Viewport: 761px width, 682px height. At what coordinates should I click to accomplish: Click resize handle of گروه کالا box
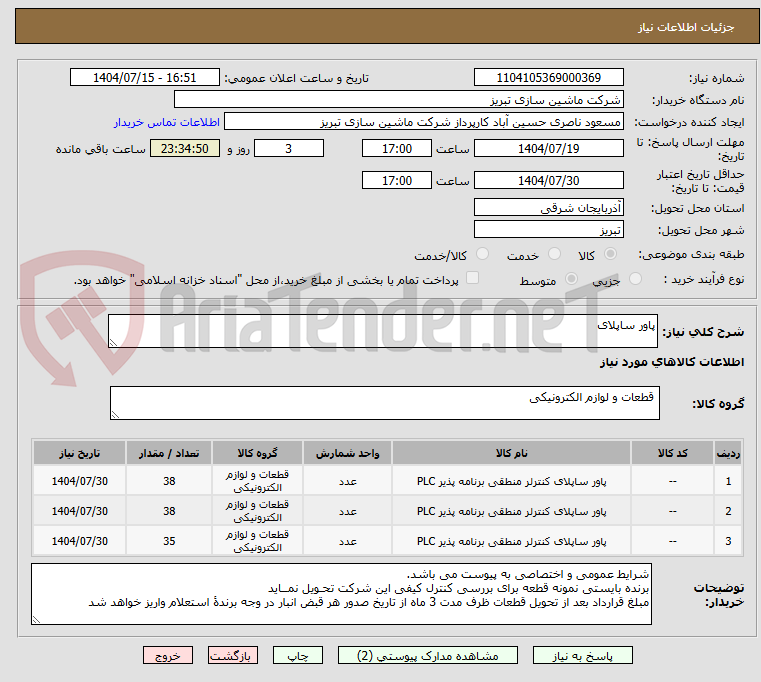tap(116, 414)
